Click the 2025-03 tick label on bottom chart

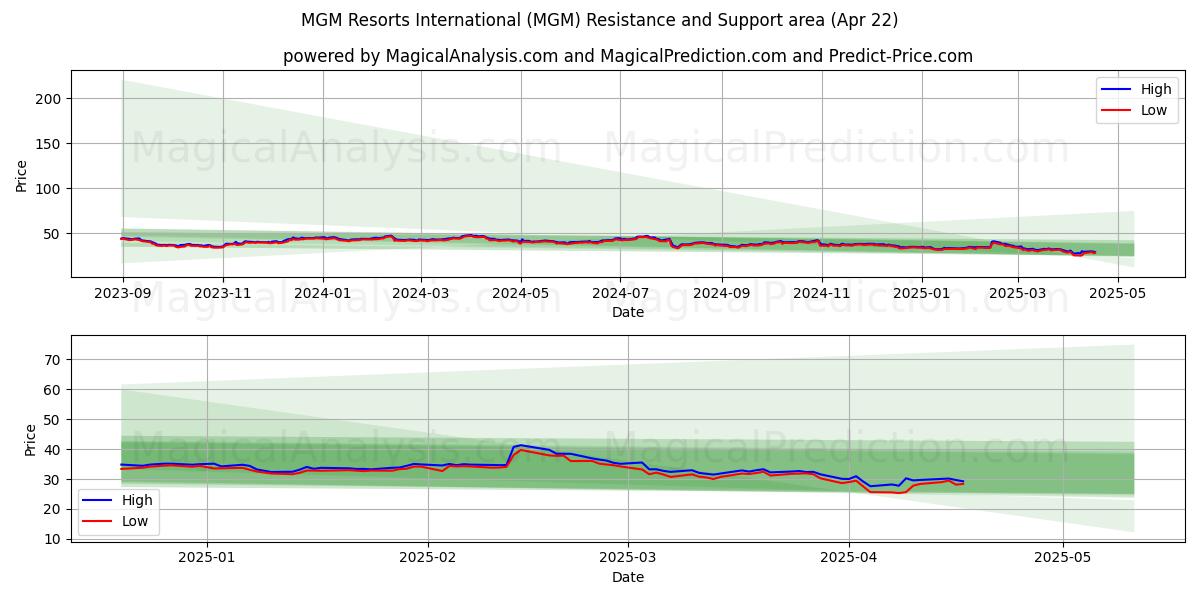628,558
